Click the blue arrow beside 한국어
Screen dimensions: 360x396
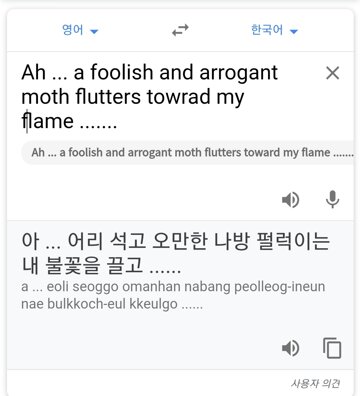(x=294, y=32)
